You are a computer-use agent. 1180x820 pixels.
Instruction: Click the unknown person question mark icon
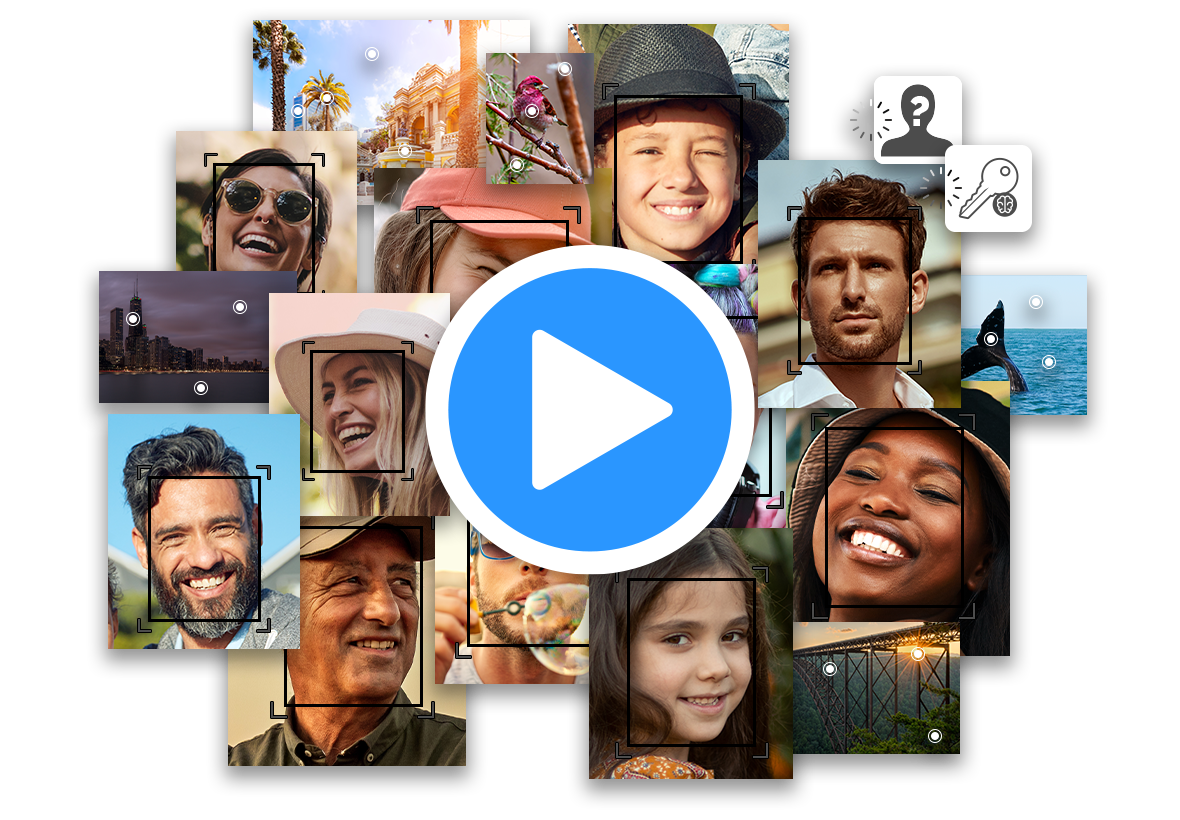[917, 119]
